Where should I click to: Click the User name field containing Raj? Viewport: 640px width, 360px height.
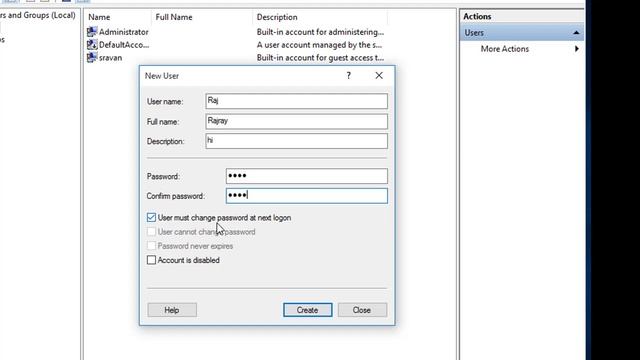297,101
